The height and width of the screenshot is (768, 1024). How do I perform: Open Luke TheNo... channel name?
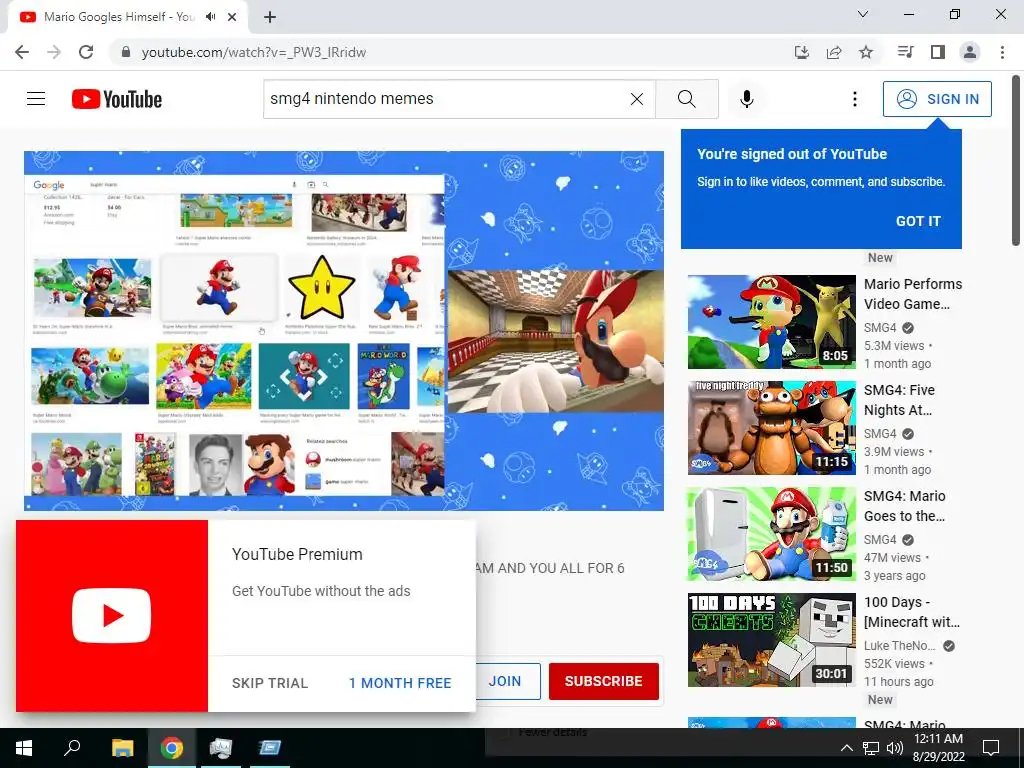(x=899, y=645)
